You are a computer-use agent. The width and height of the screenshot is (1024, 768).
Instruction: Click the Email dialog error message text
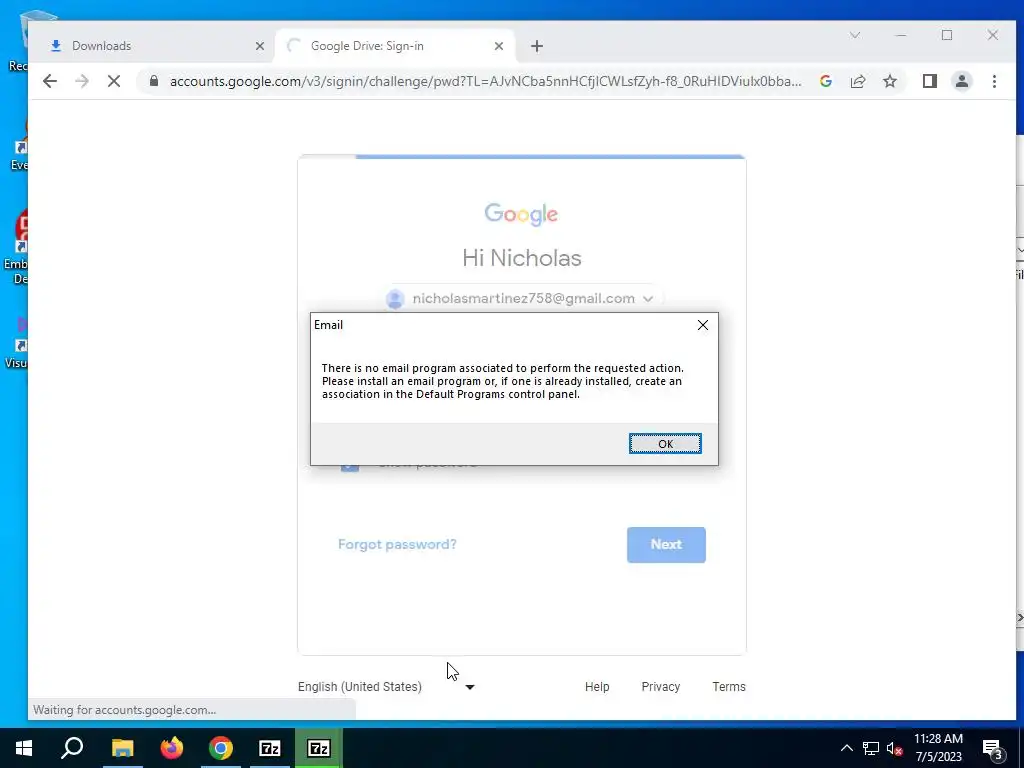[503, 381]
